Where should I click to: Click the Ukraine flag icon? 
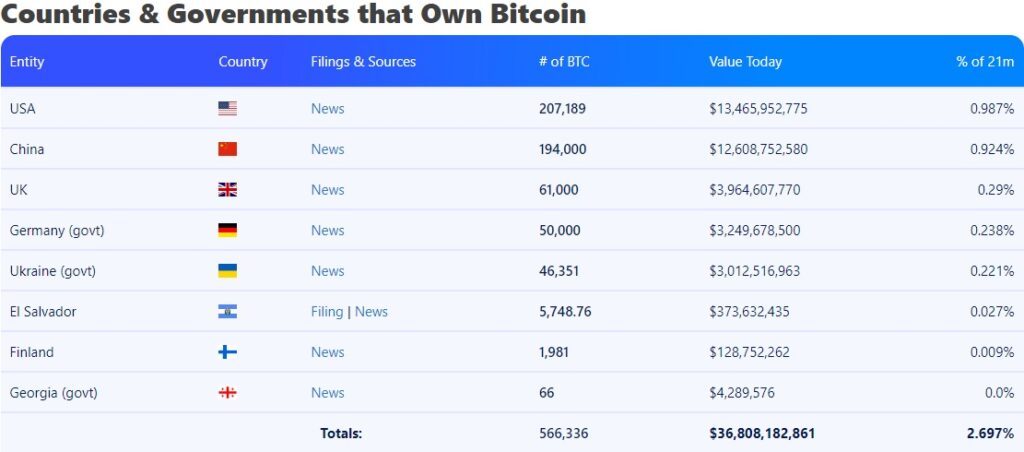(x=227, y=271)
